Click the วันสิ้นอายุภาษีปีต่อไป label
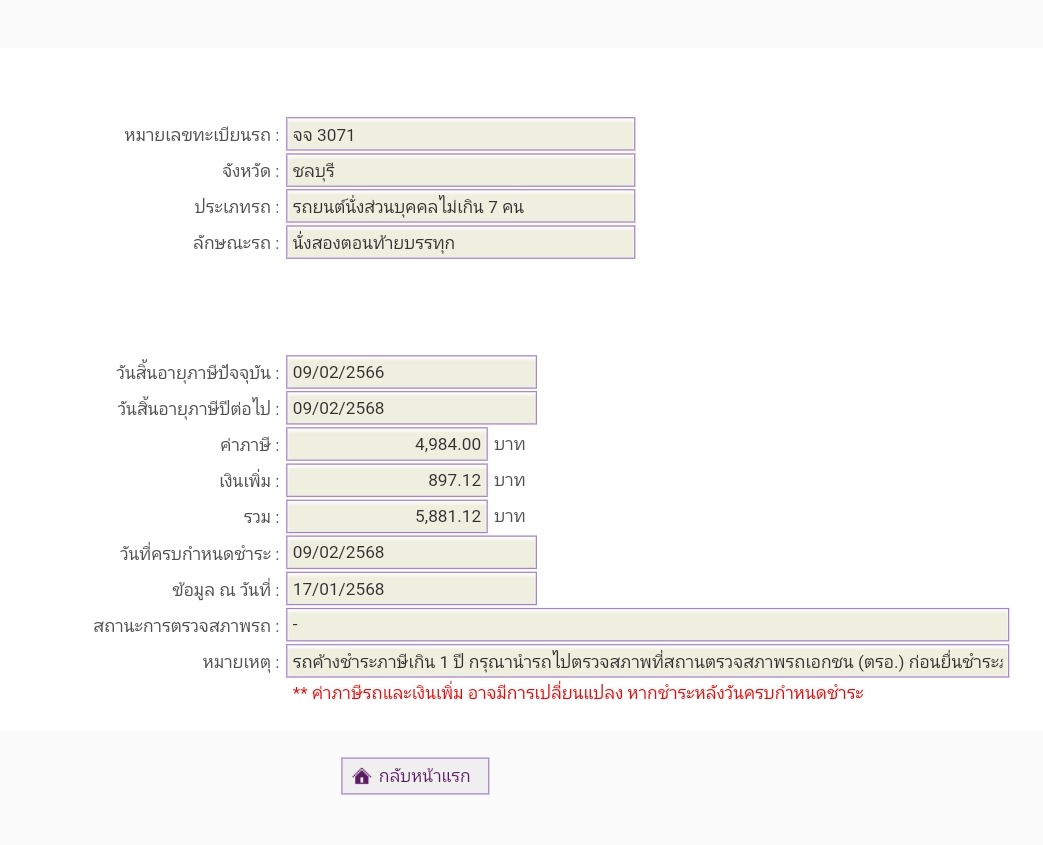The image size is (1043, 845). point(198,409)
